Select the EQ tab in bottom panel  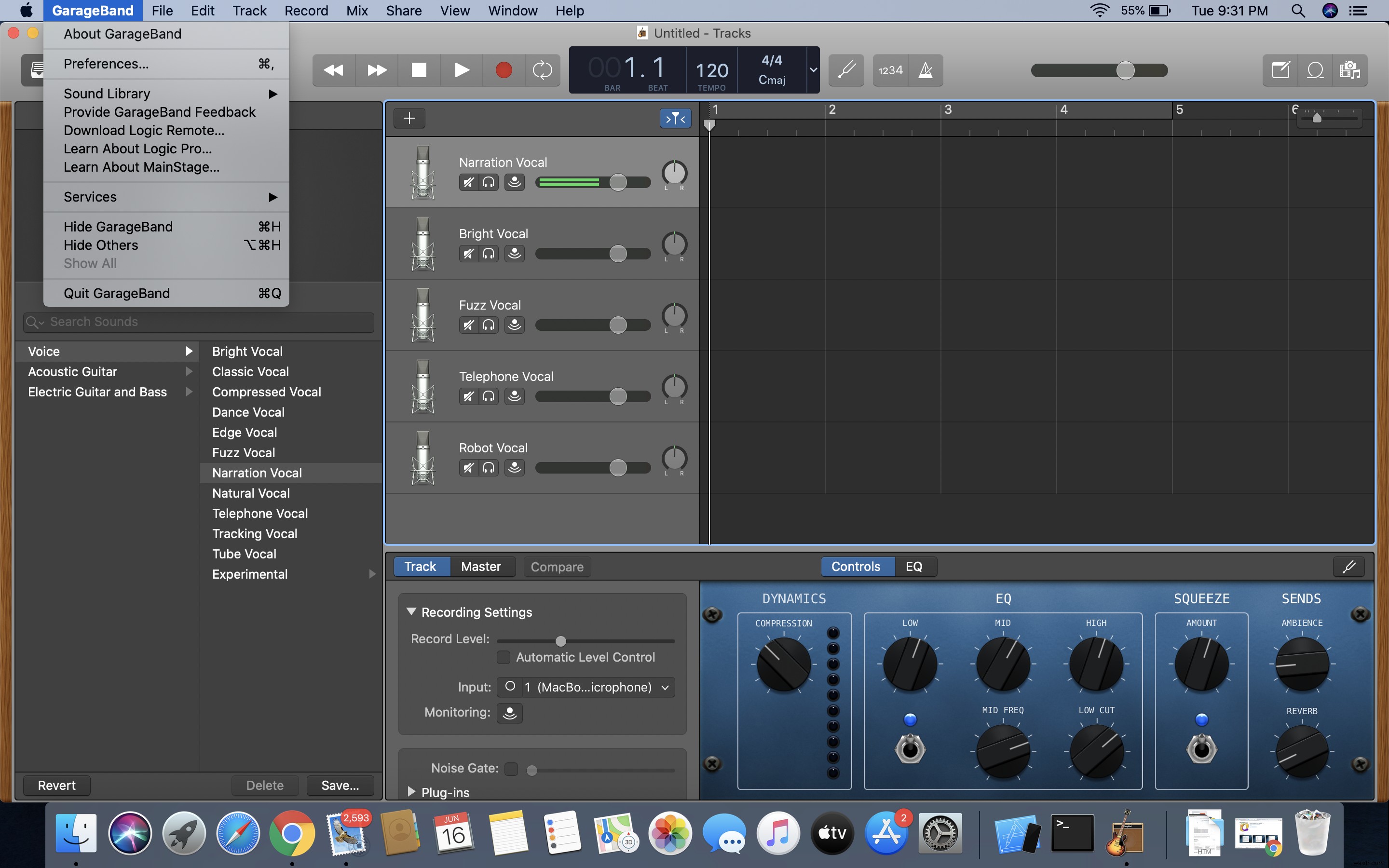[x=911, y=567]
